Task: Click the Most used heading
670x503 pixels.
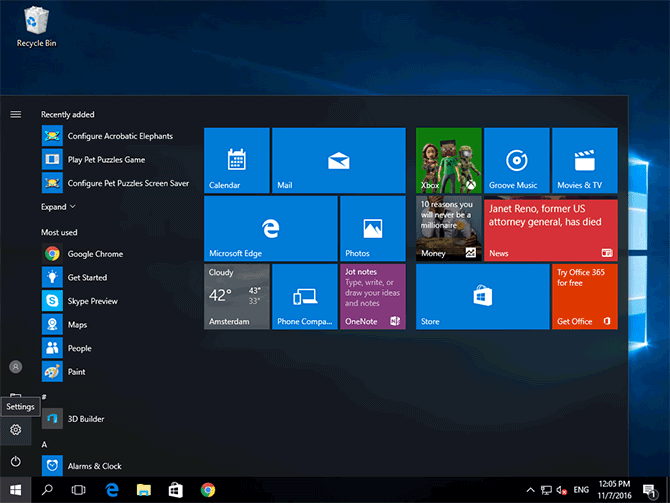Action: coord(59,232)
